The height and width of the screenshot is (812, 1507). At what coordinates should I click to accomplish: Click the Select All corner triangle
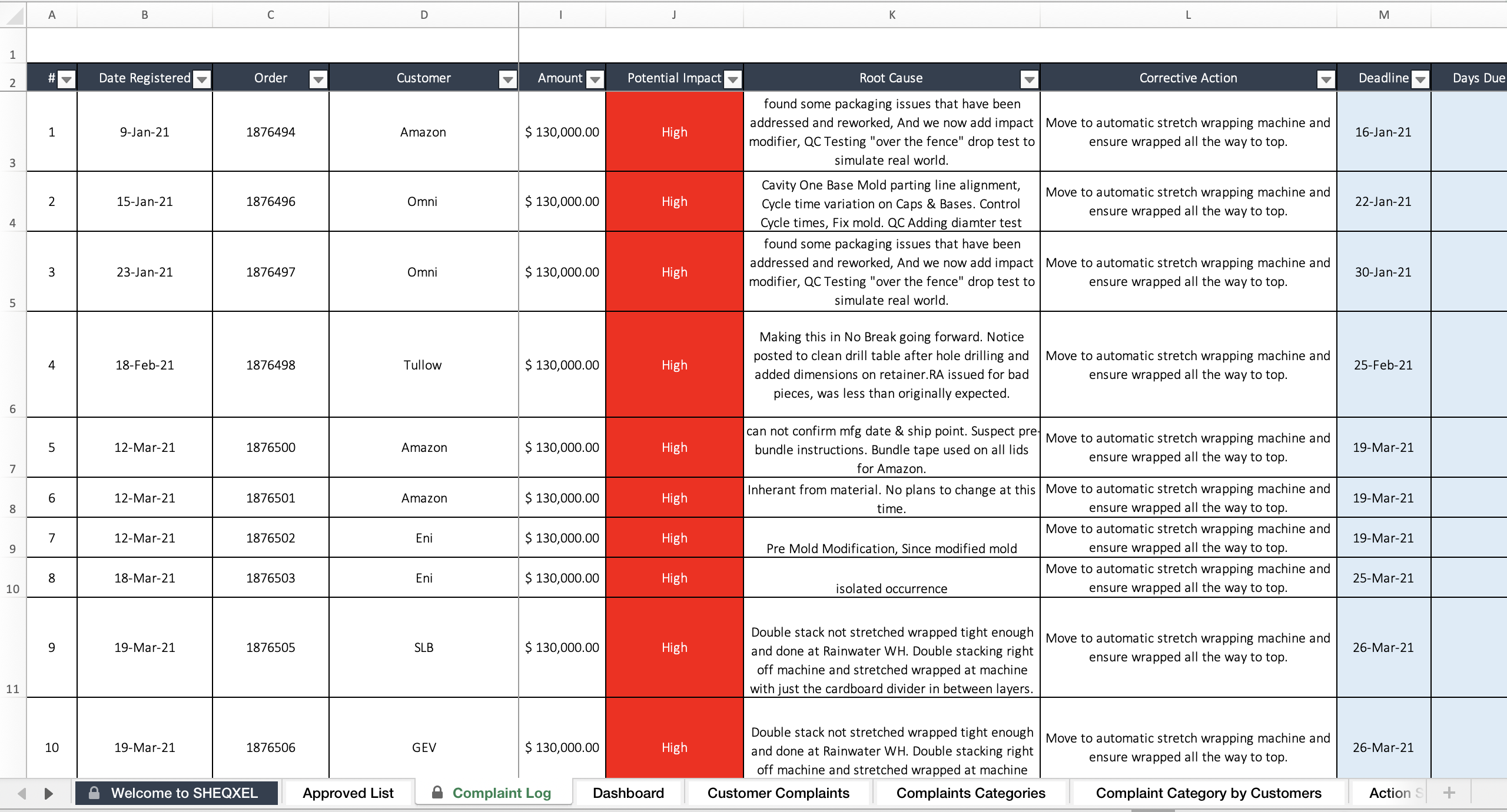(14, 15)
